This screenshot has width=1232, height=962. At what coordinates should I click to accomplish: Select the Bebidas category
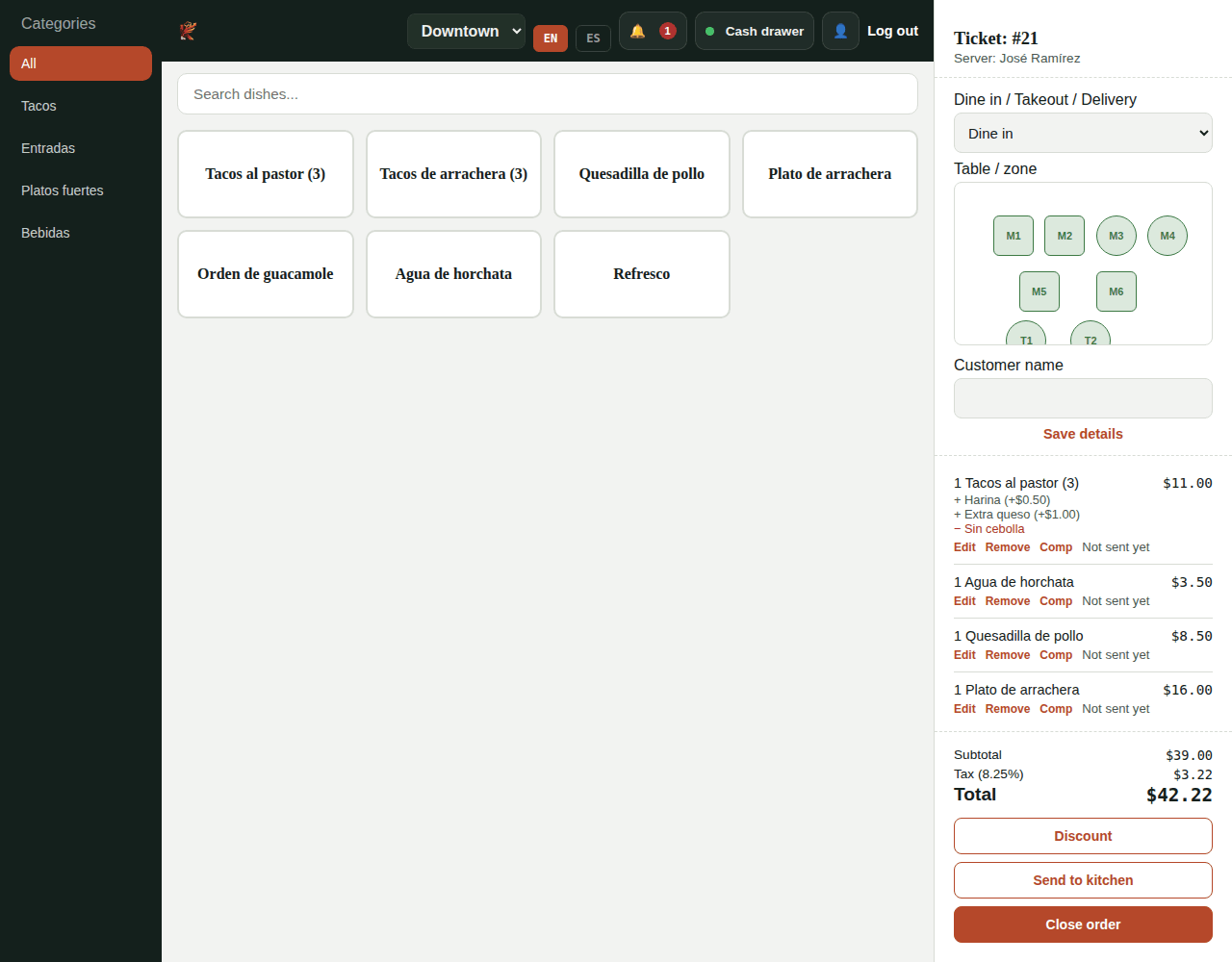[x=81, y=233]
